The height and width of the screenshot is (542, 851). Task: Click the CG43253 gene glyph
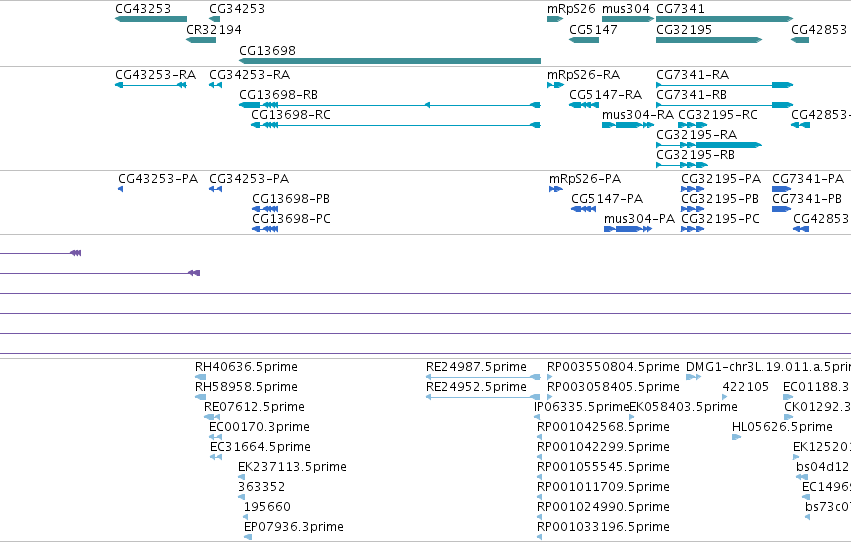click(151, 19)
